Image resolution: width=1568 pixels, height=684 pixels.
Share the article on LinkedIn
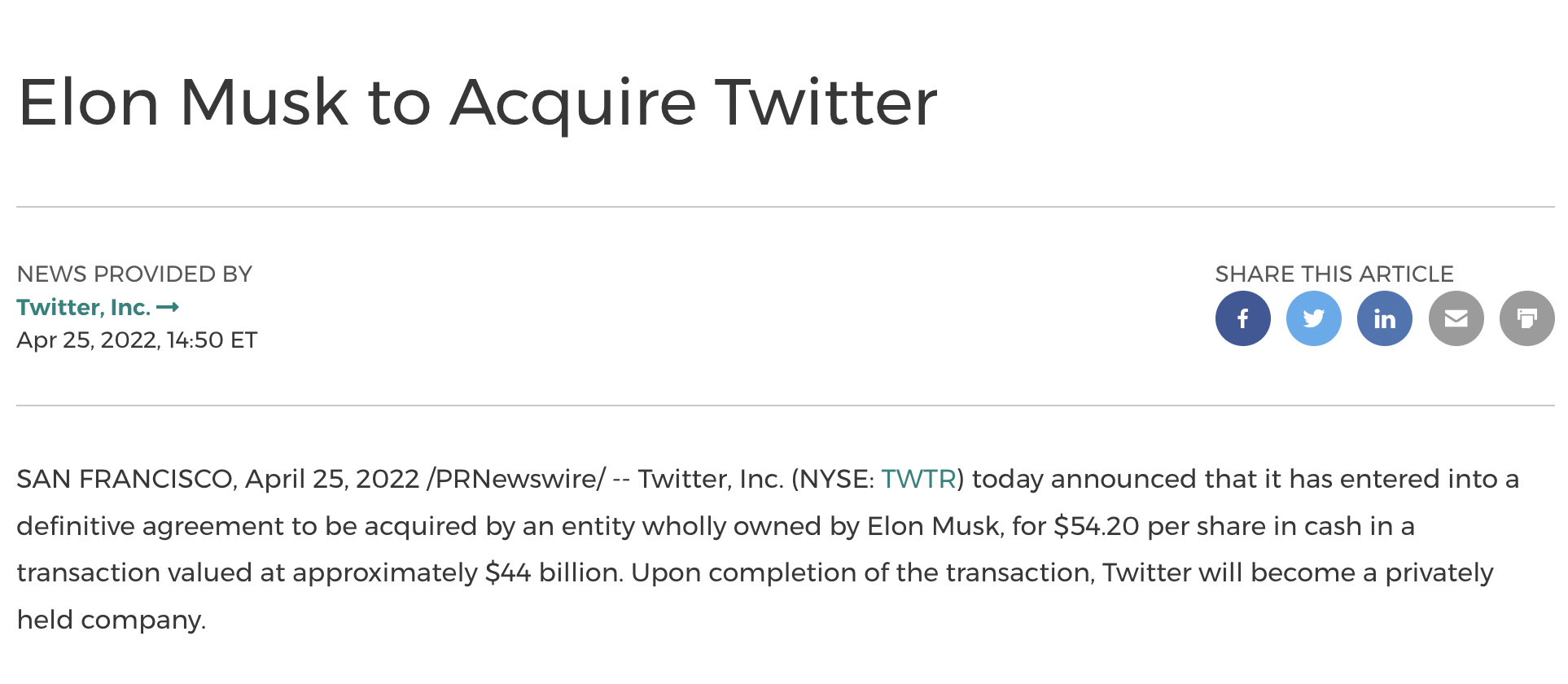[x=1384, y=318]
